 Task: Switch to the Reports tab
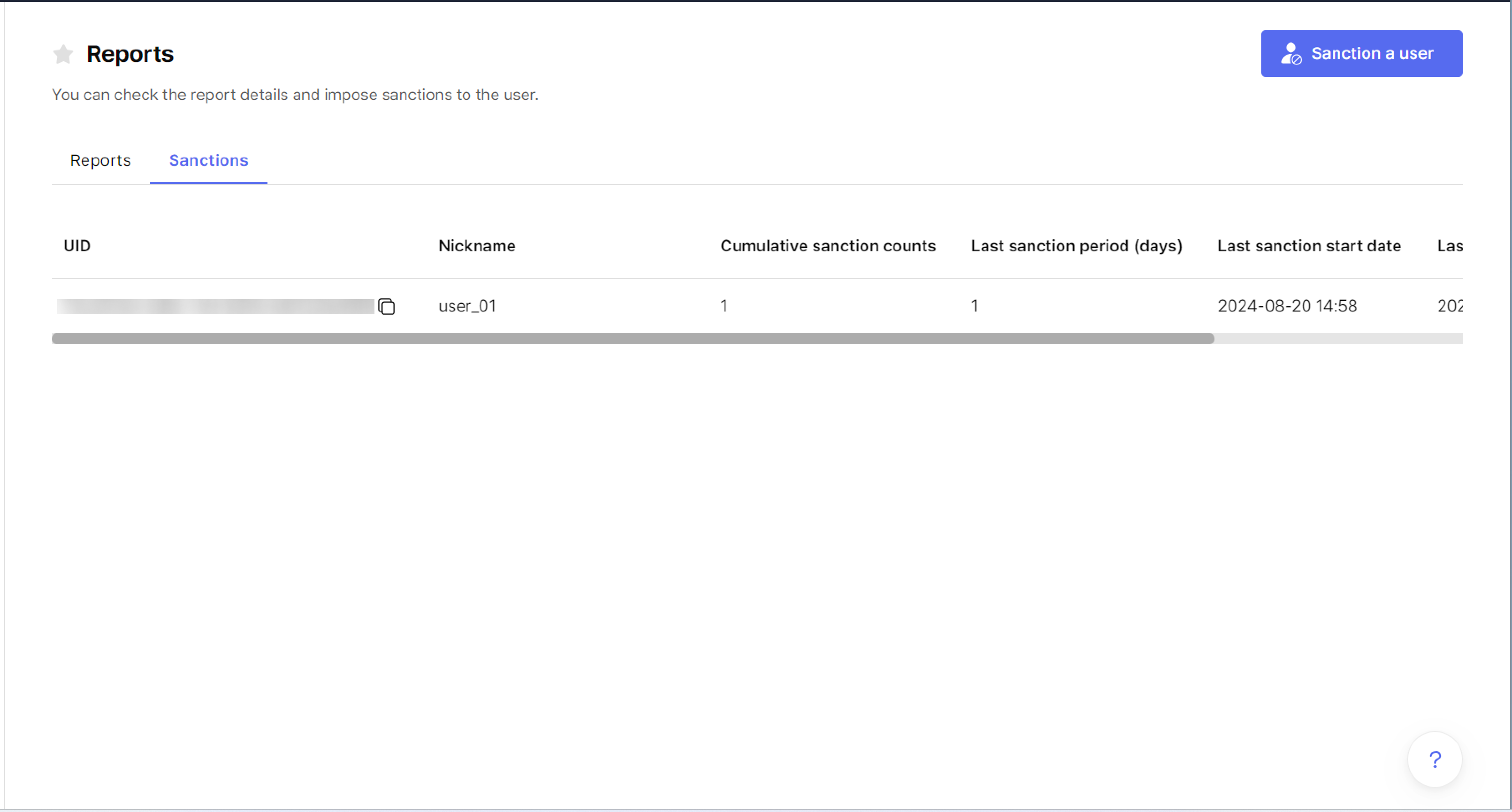(x=100, y=160)
